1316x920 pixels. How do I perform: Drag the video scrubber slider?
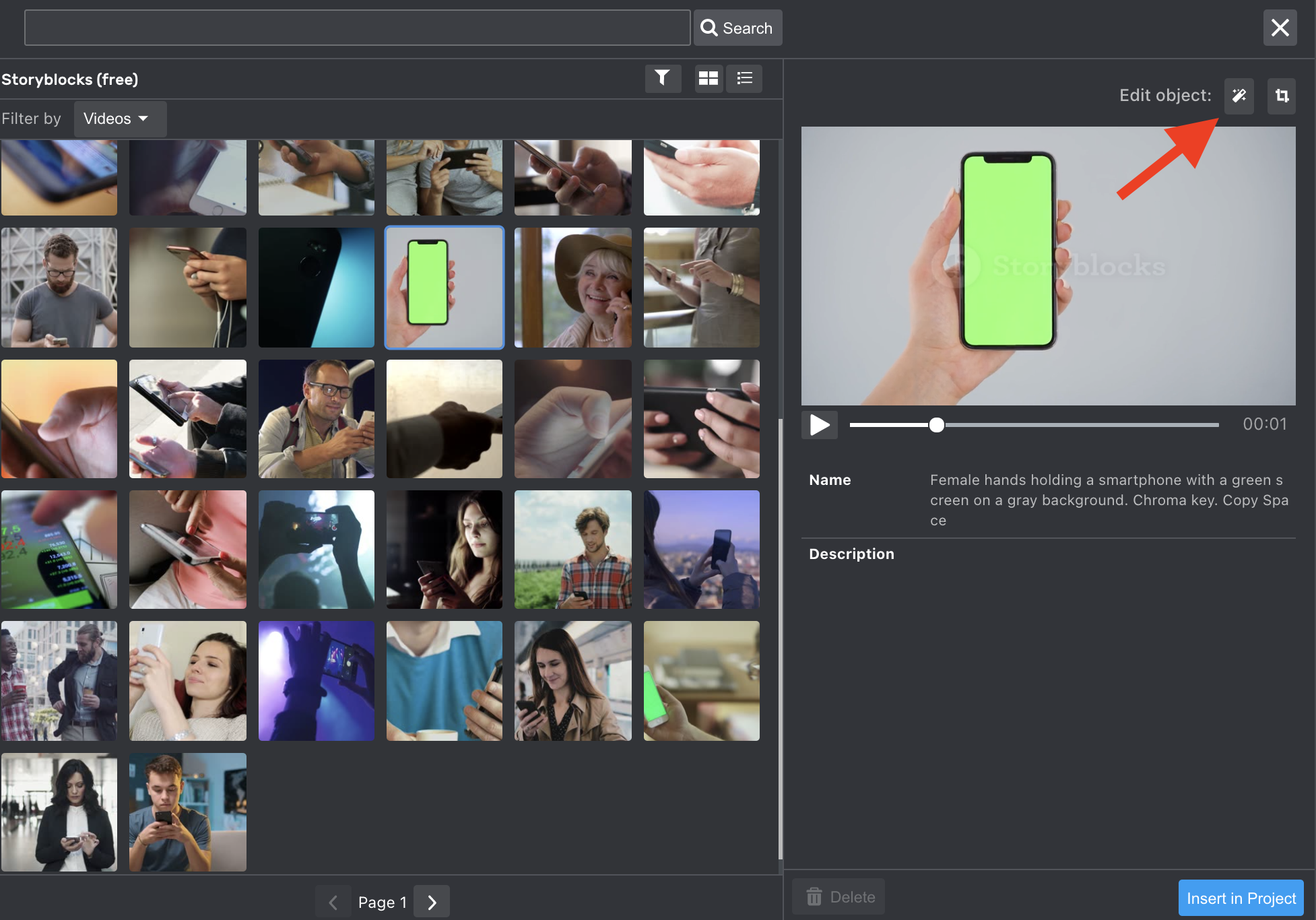[x=936, y=424]
